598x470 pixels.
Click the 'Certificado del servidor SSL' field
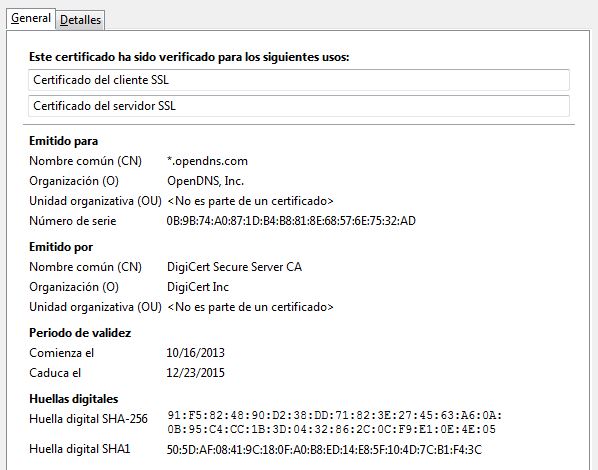point(299,106)
